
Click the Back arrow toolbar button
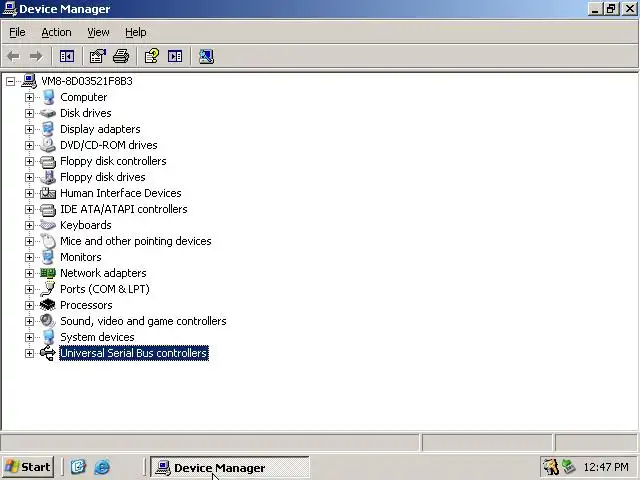click(x=13, y=56)
